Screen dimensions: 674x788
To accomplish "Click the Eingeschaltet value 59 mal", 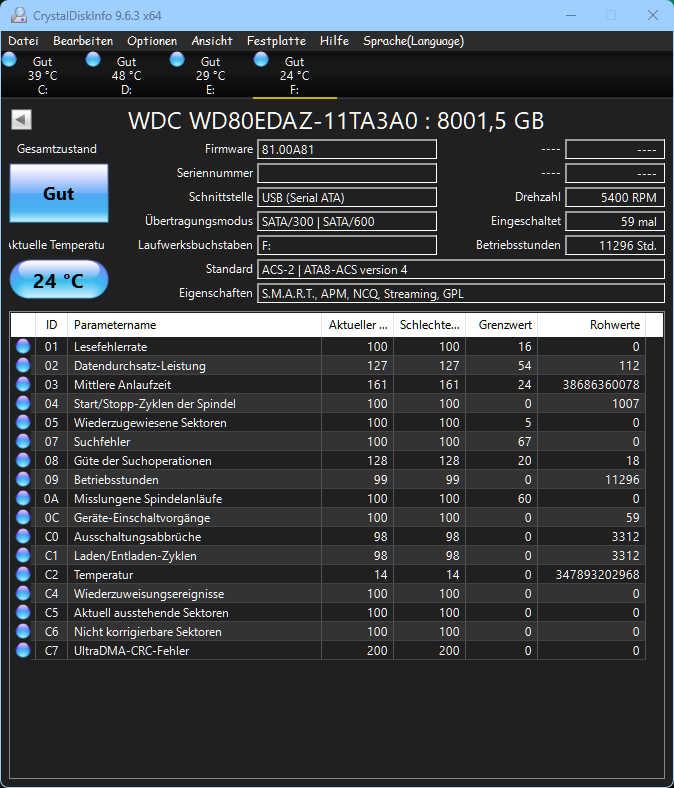I will (615, 222).
